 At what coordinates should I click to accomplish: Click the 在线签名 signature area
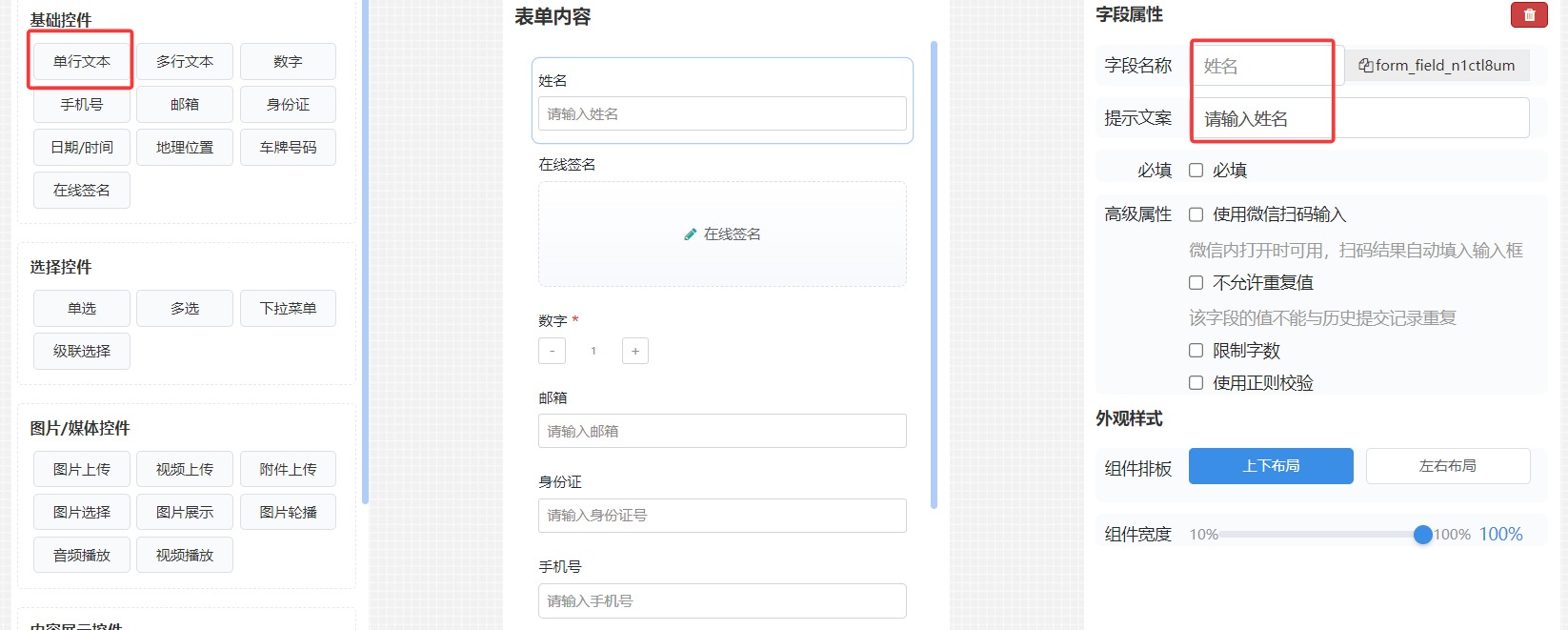(722, 234)
